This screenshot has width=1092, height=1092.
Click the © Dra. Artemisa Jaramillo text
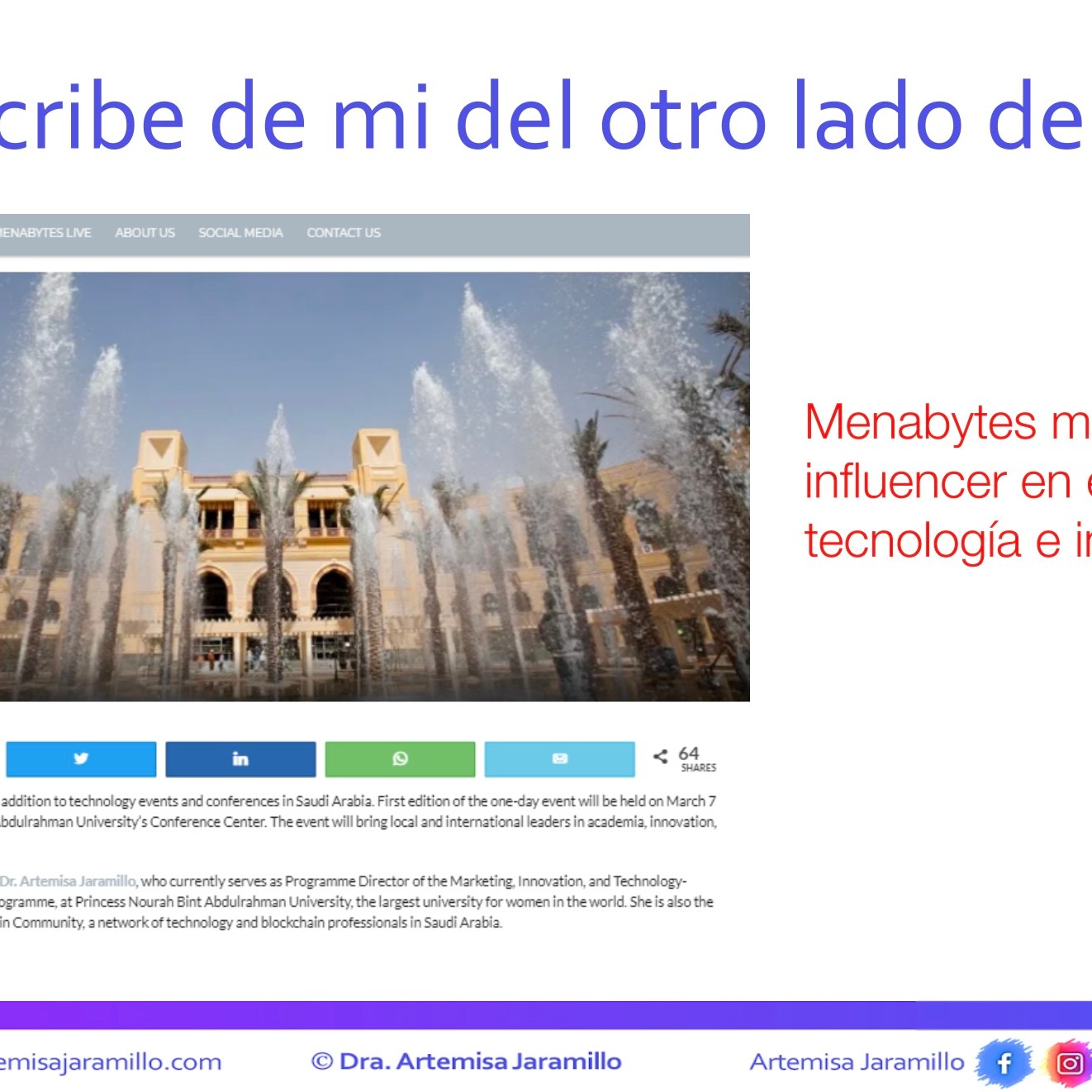467,1061
